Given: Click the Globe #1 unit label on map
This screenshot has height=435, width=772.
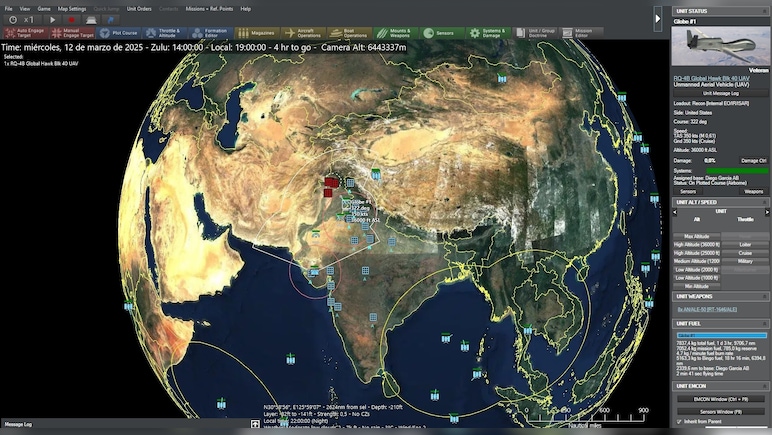Looking at the screenshot, I should [361, 202].
